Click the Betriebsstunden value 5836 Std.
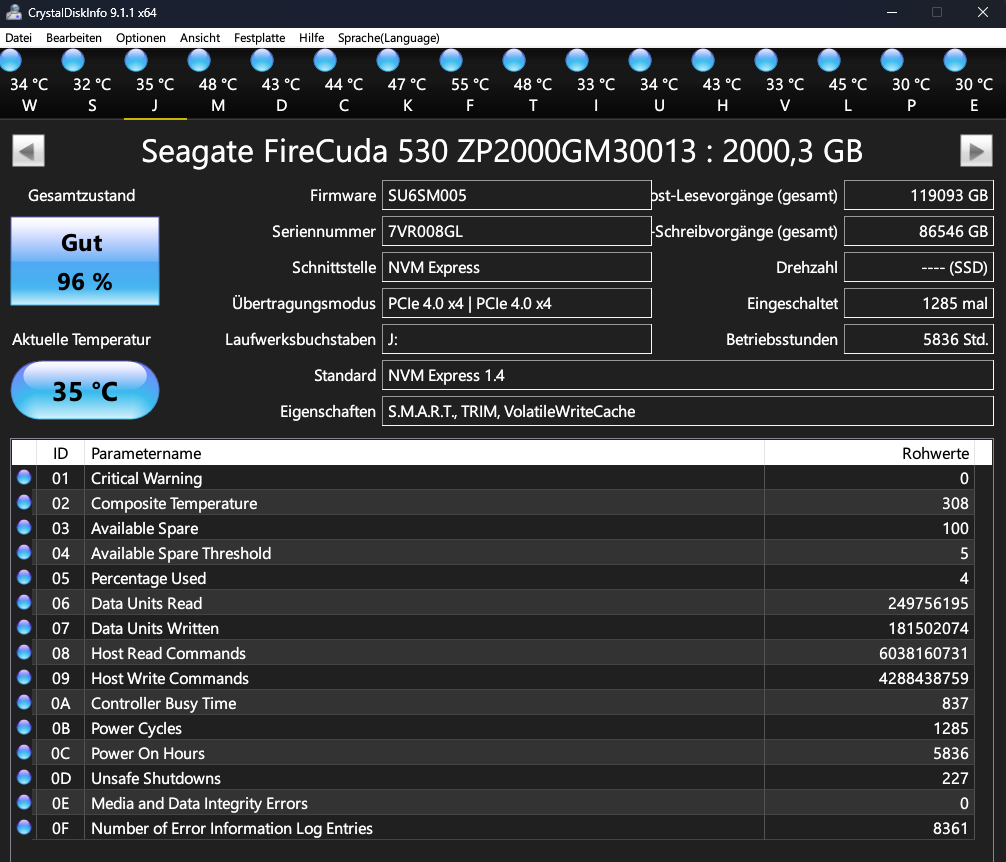 [x=919, y=339]
